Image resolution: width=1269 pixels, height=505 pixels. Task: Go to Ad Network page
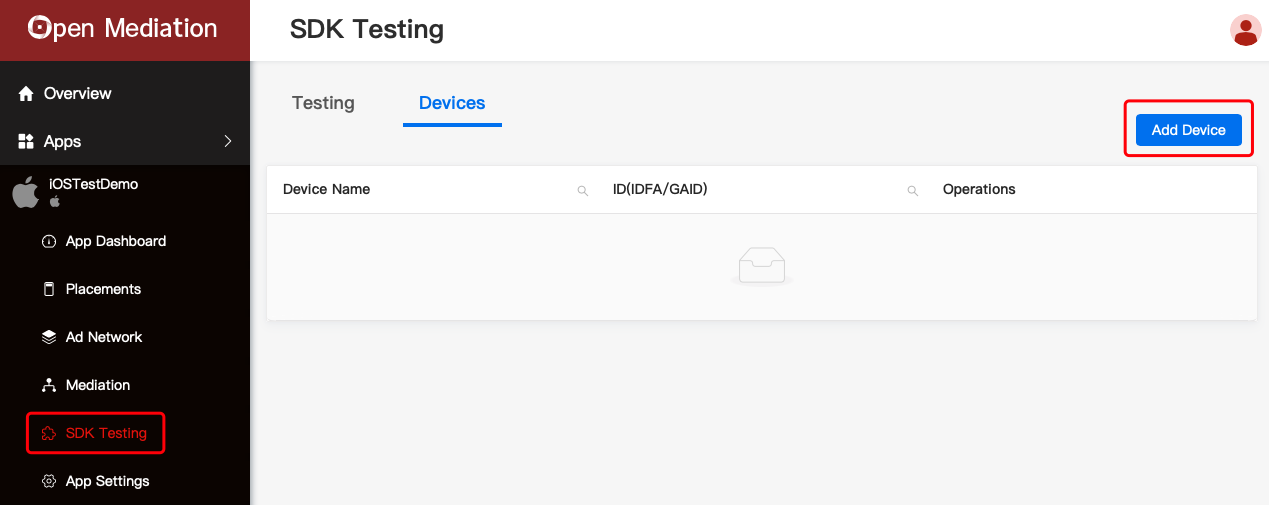tap(104, 337)
